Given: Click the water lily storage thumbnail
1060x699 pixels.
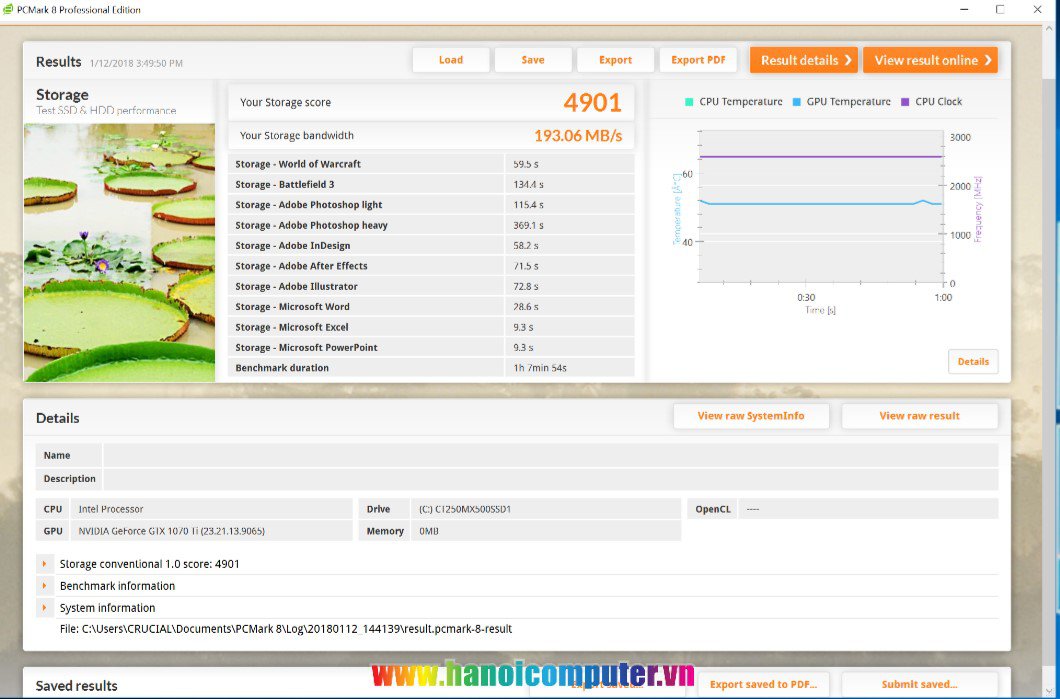Looking at the screenshot, I should (120, 253).
